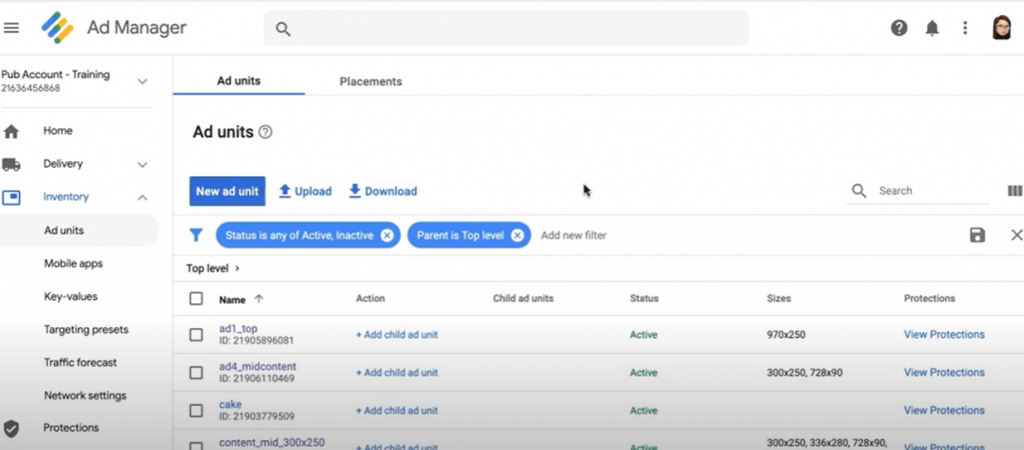Open Key-values in the sidebar
The width and height of the screenshot is (1024, 450).
pos(71,297)
